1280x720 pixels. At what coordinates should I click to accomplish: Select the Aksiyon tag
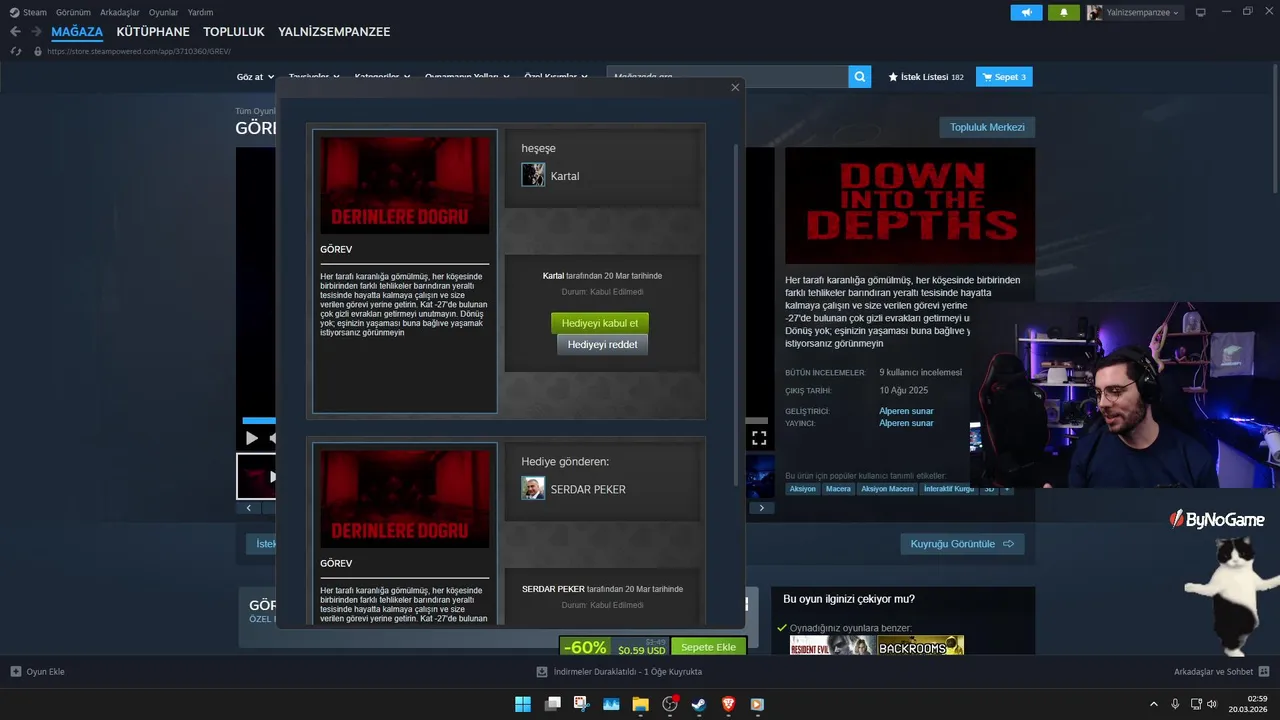point(803,489)
